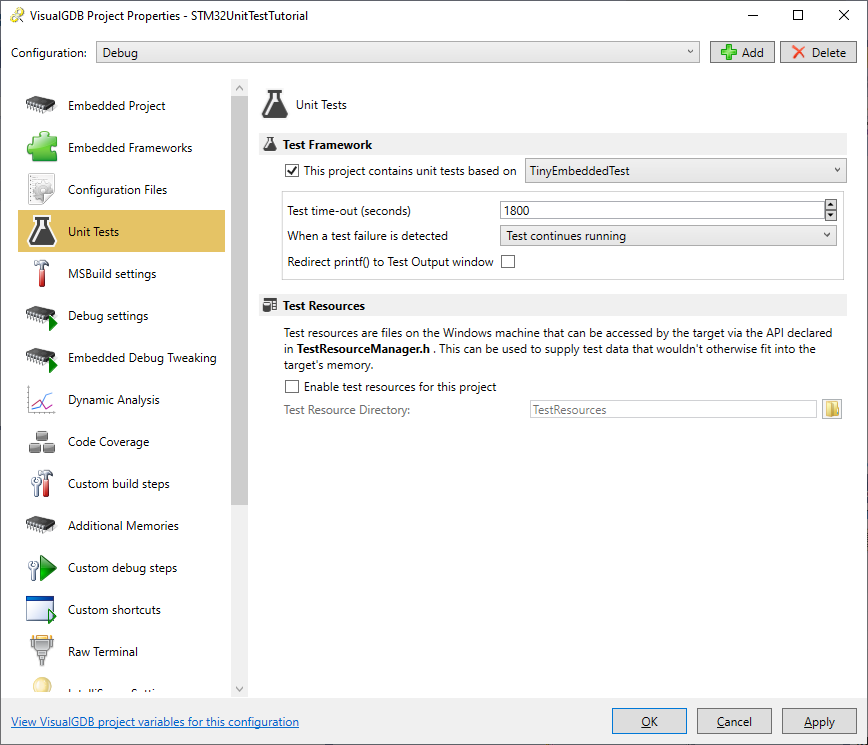Go to Custom debug steps page
The height and width of the screenshot is (745, 868).
[x=121, y=567]
